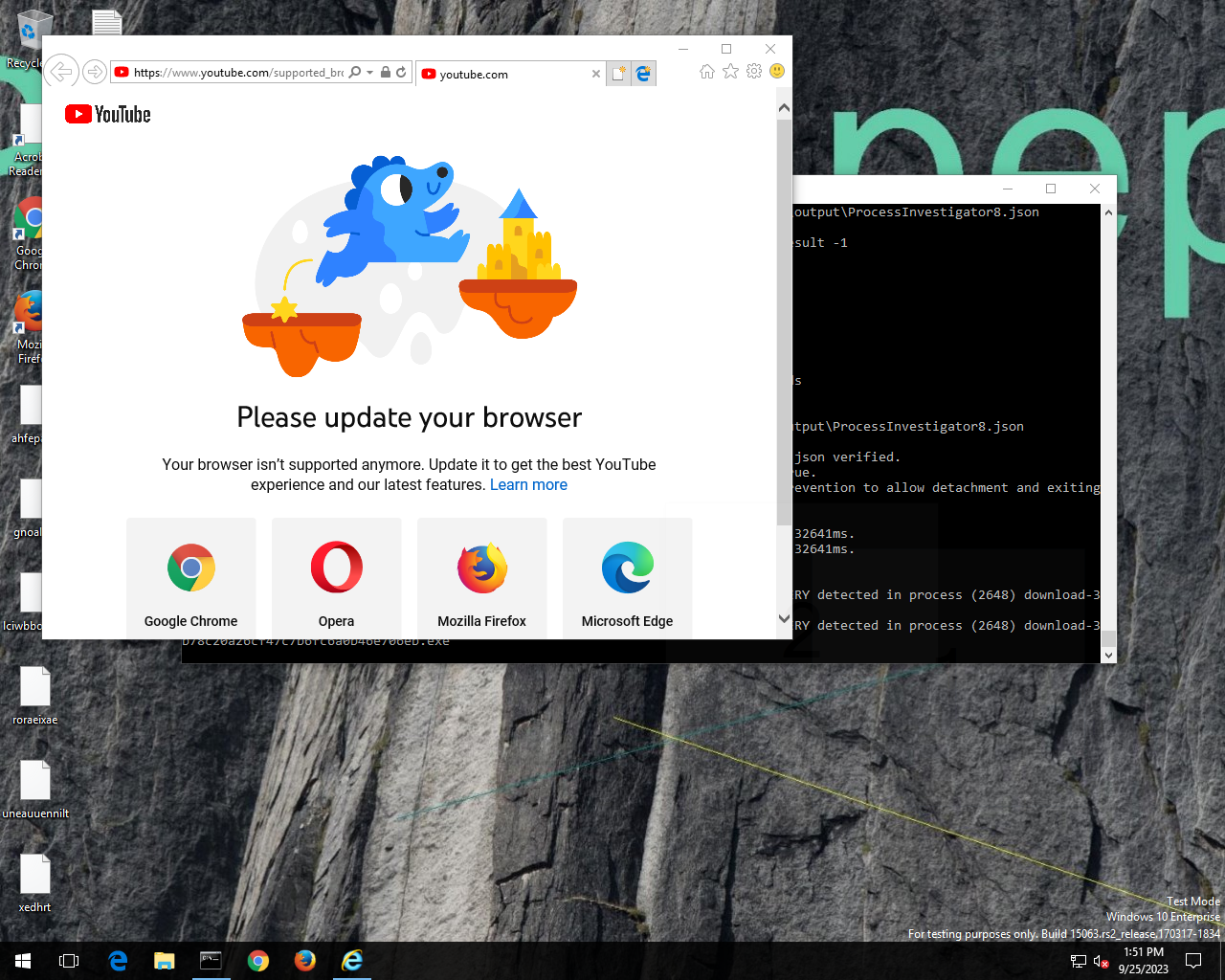Follow the Learn more link
1225x980 pixels.
click(x=528, y=485)
